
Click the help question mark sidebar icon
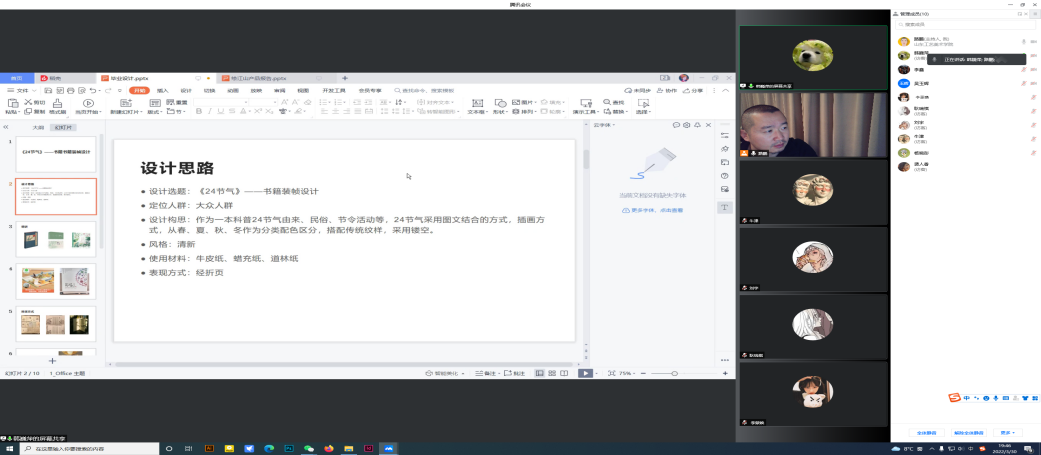point(725,175)
